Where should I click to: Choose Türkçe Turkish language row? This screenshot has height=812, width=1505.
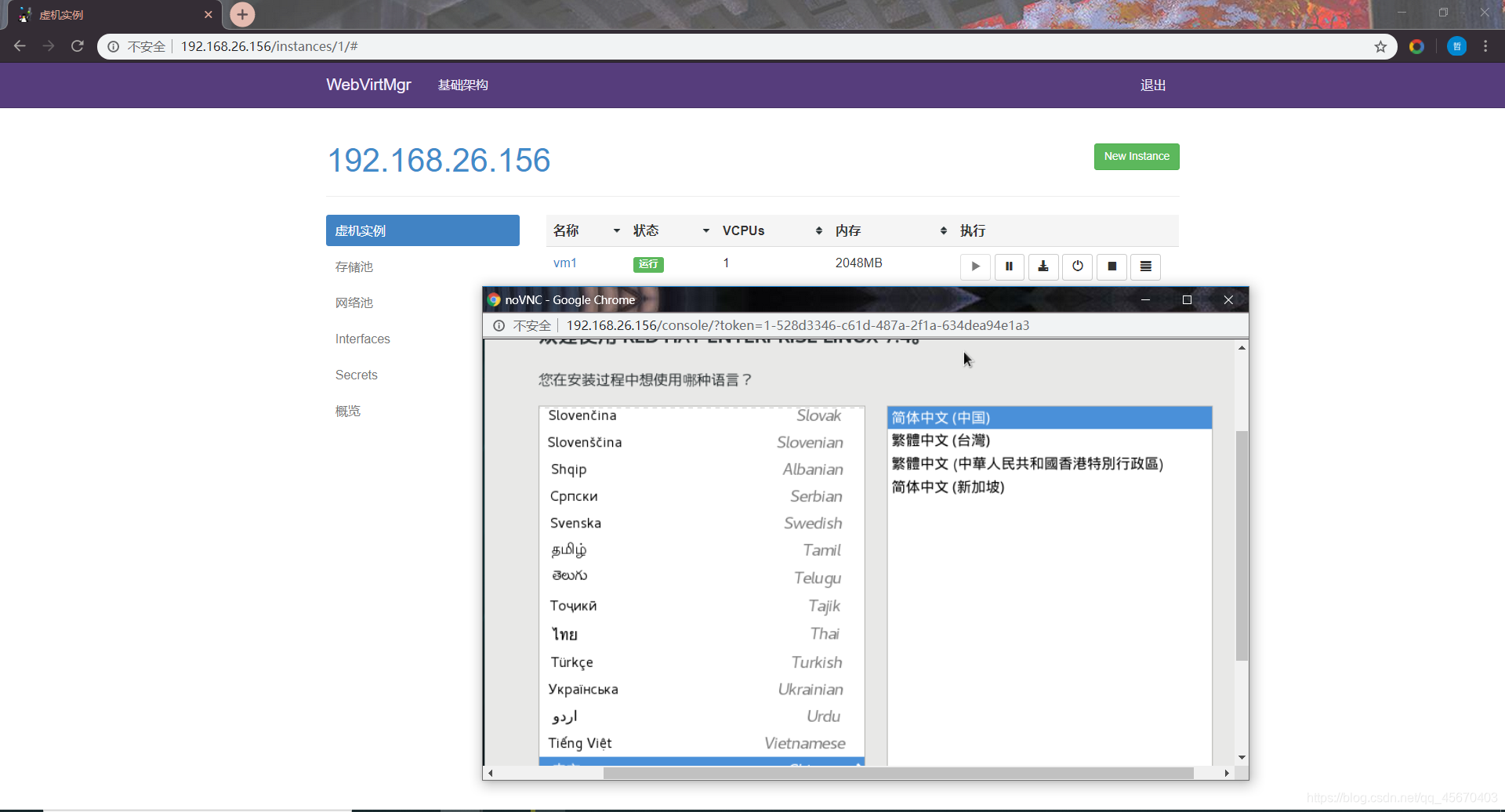click(x=702, y=662)
